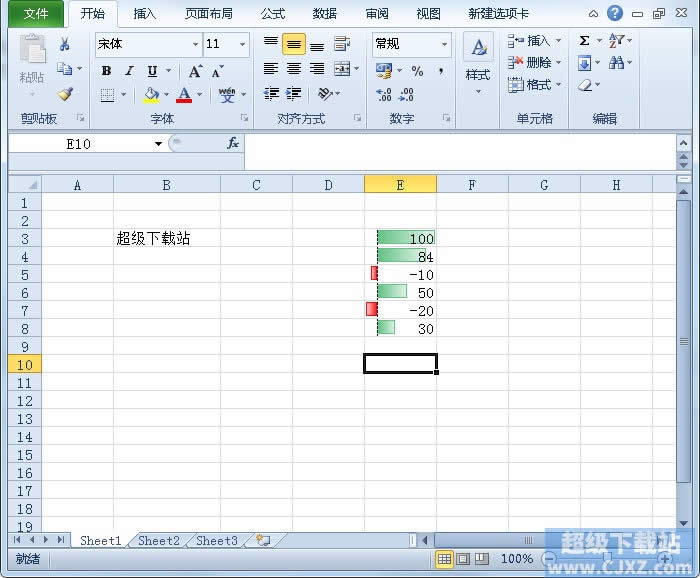Click the Cut scissors icon
This screenshot has width=700, height=578.
click(x=64, y=44)
